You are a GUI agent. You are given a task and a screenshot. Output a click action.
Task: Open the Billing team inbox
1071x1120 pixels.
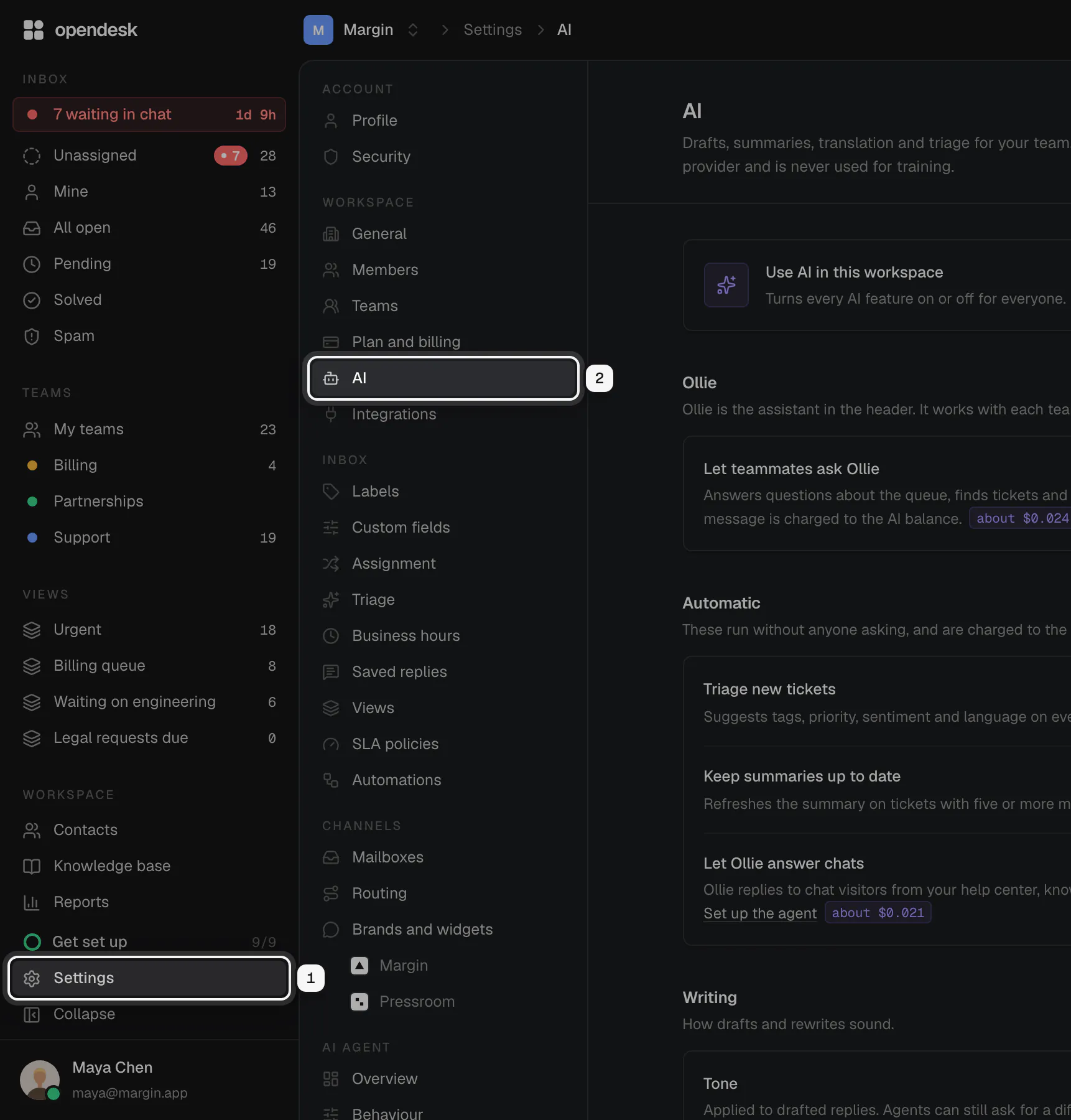[149, 465]
